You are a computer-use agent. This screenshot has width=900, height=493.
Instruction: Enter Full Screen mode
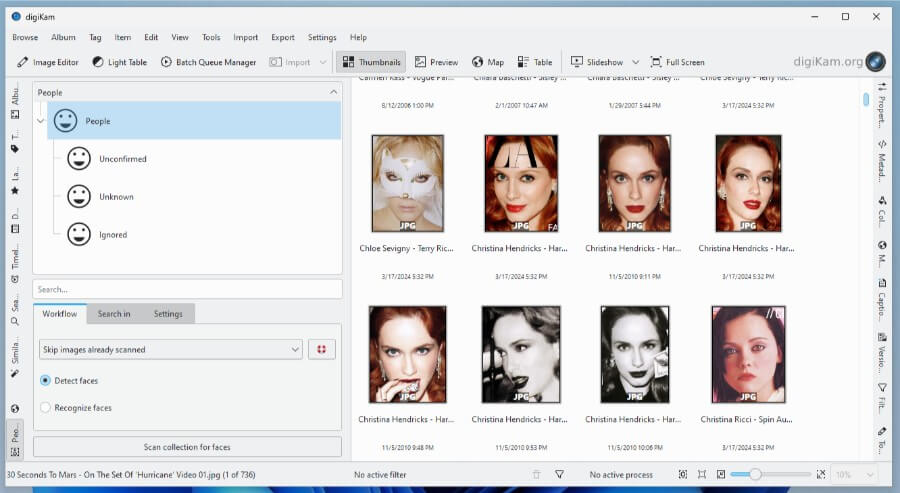tap(677, 62)
